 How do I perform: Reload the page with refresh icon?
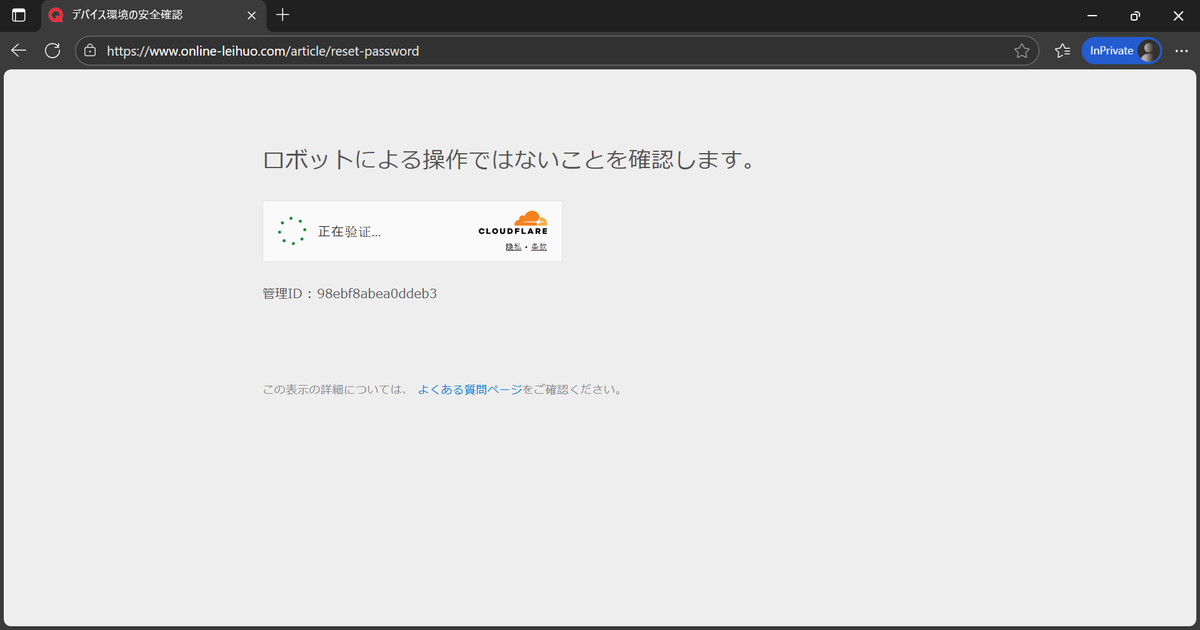(53, 50)
